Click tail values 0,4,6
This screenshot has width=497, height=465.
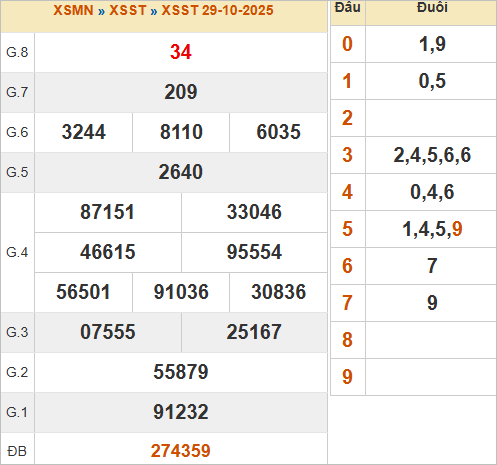pyautogui.click(x=432, y=192)
